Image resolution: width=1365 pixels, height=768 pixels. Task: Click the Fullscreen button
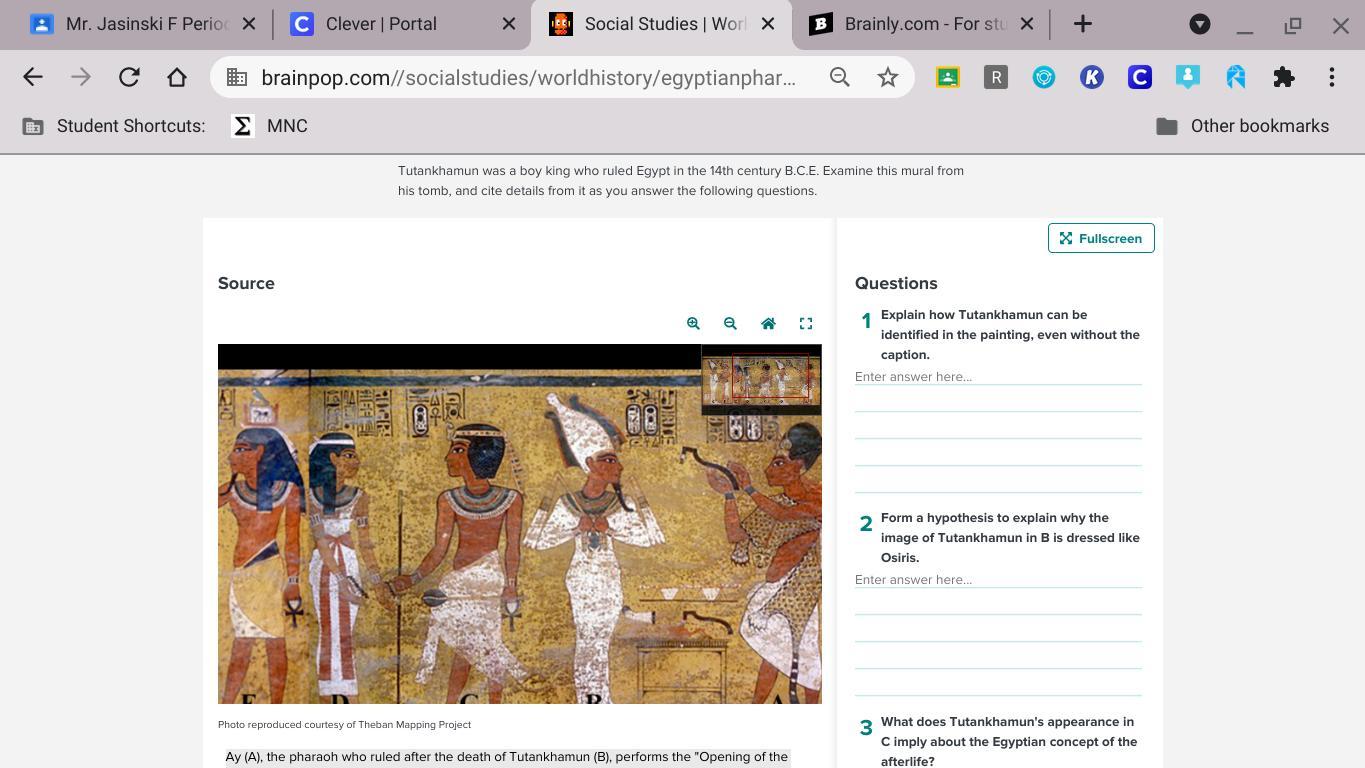point(1100,238)
